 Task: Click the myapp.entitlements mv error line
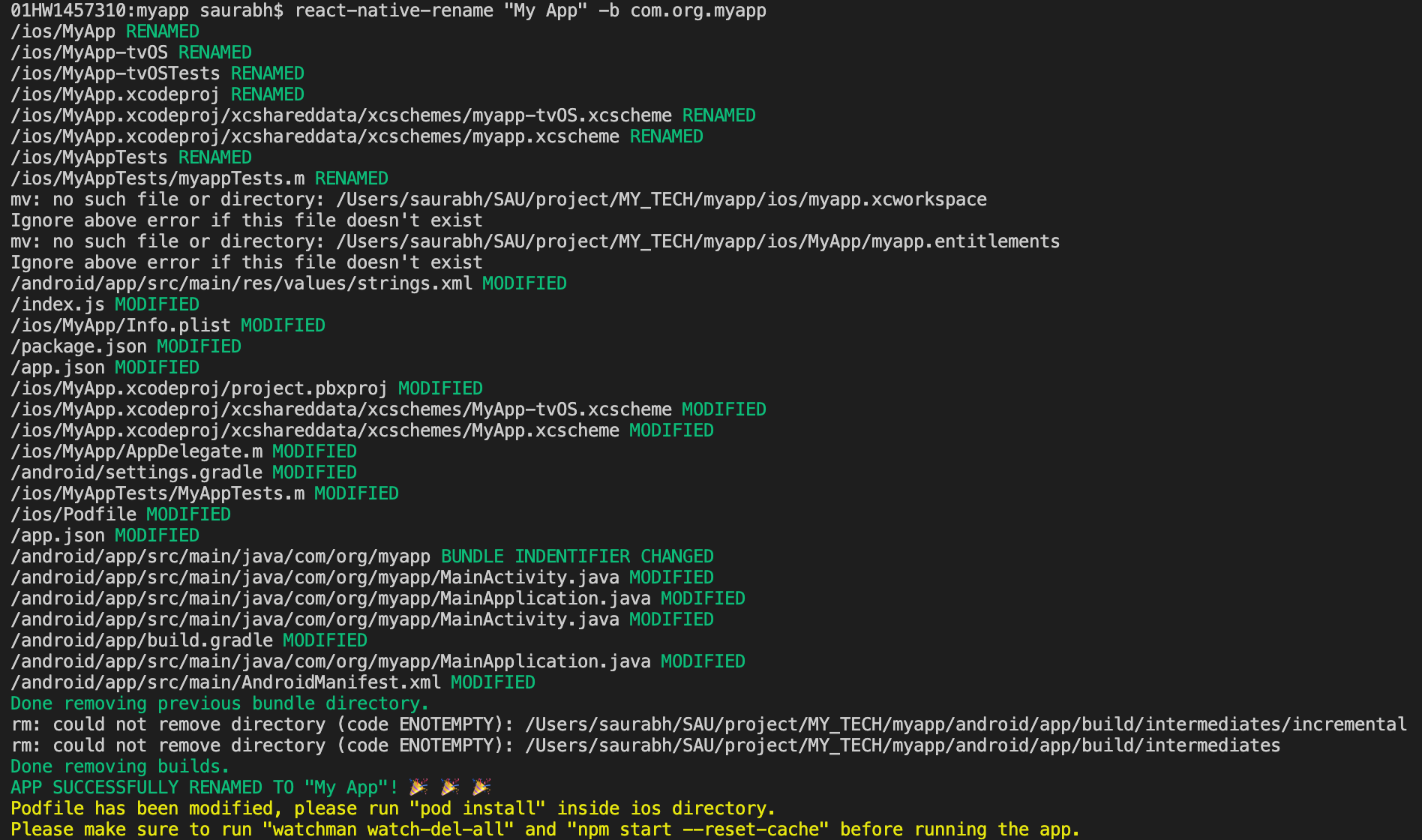(x=535, y=242)
